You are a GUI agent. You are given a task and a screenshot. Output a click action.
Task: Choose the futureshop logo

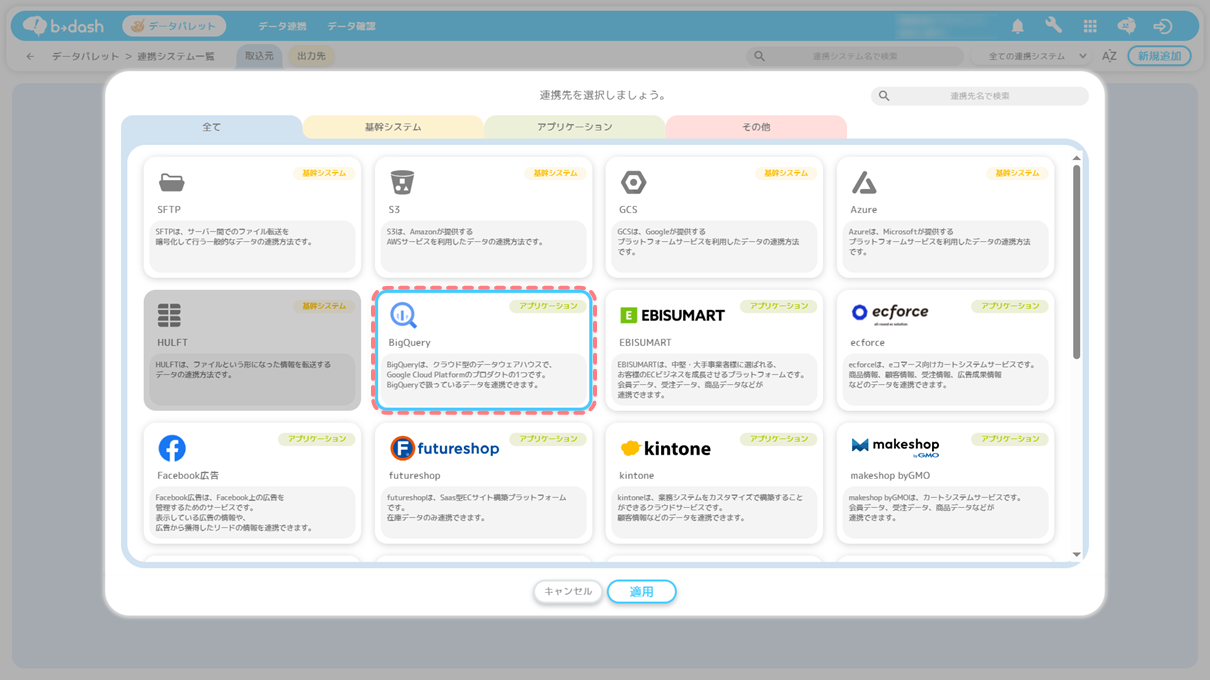pos(444,448)
